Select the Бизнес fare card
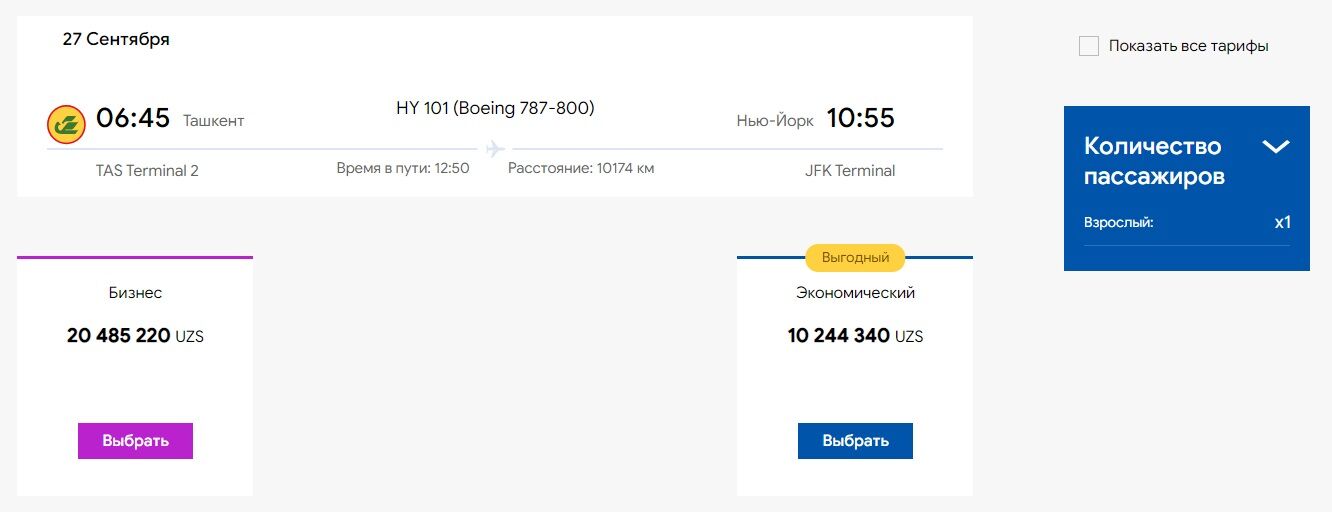The width and height of the screenshot is (1332, 512). [135, 375]
